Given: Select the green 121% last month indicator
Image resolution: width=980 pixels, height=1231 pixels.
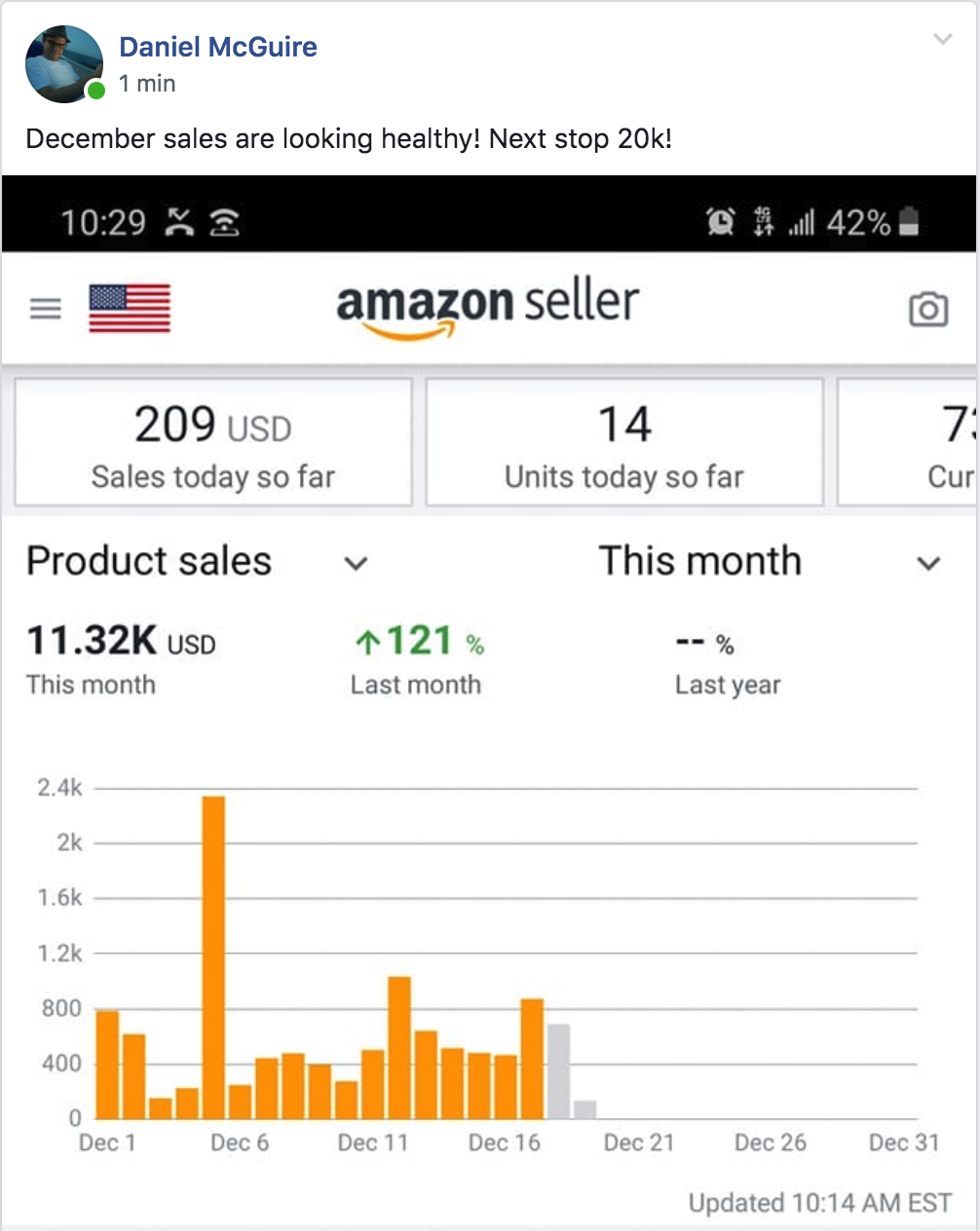Looking at the screenshot, I should tap(418, 642).
